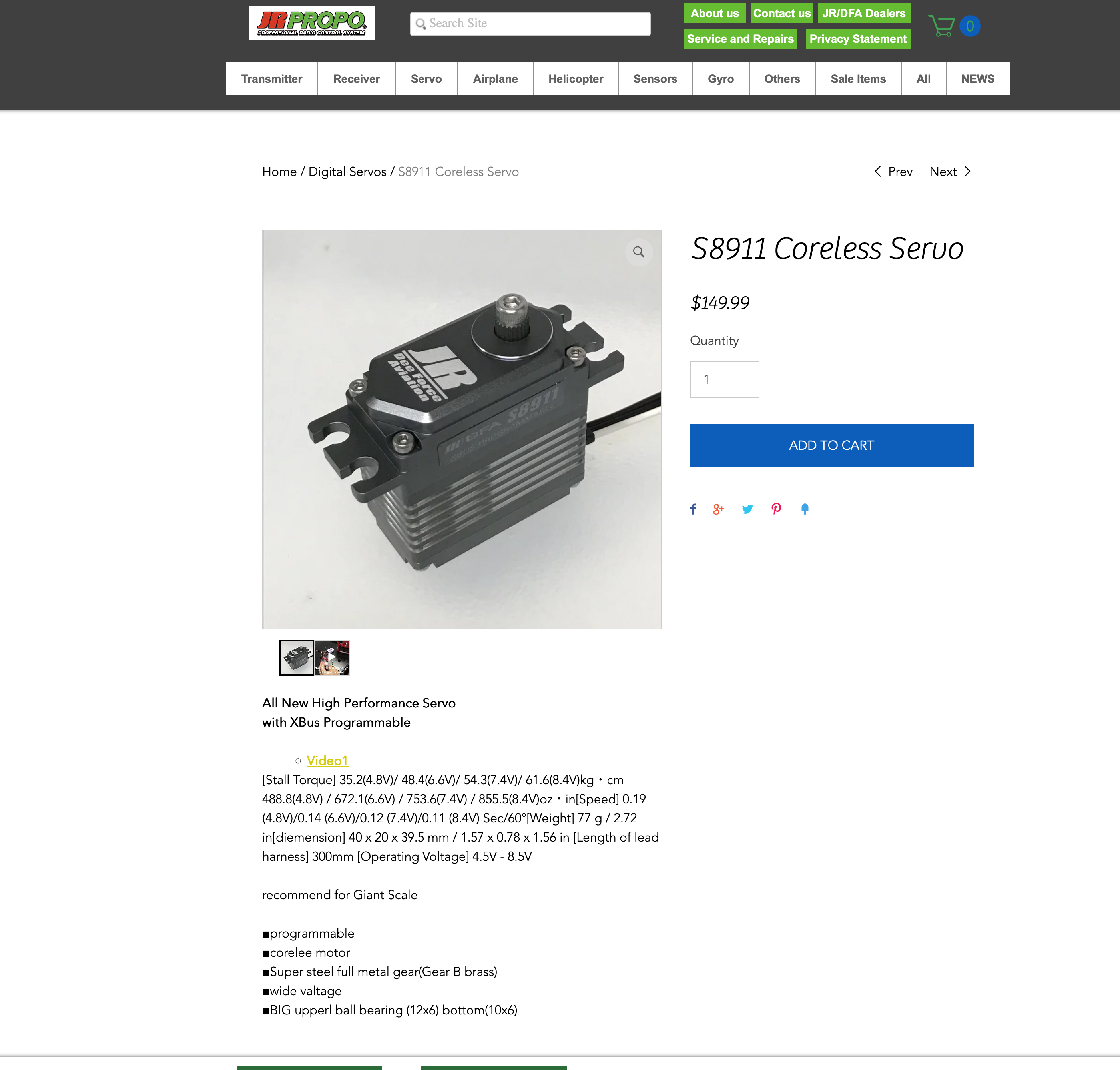
Task: Share product on Google Plus
Action: pos(719,509)
